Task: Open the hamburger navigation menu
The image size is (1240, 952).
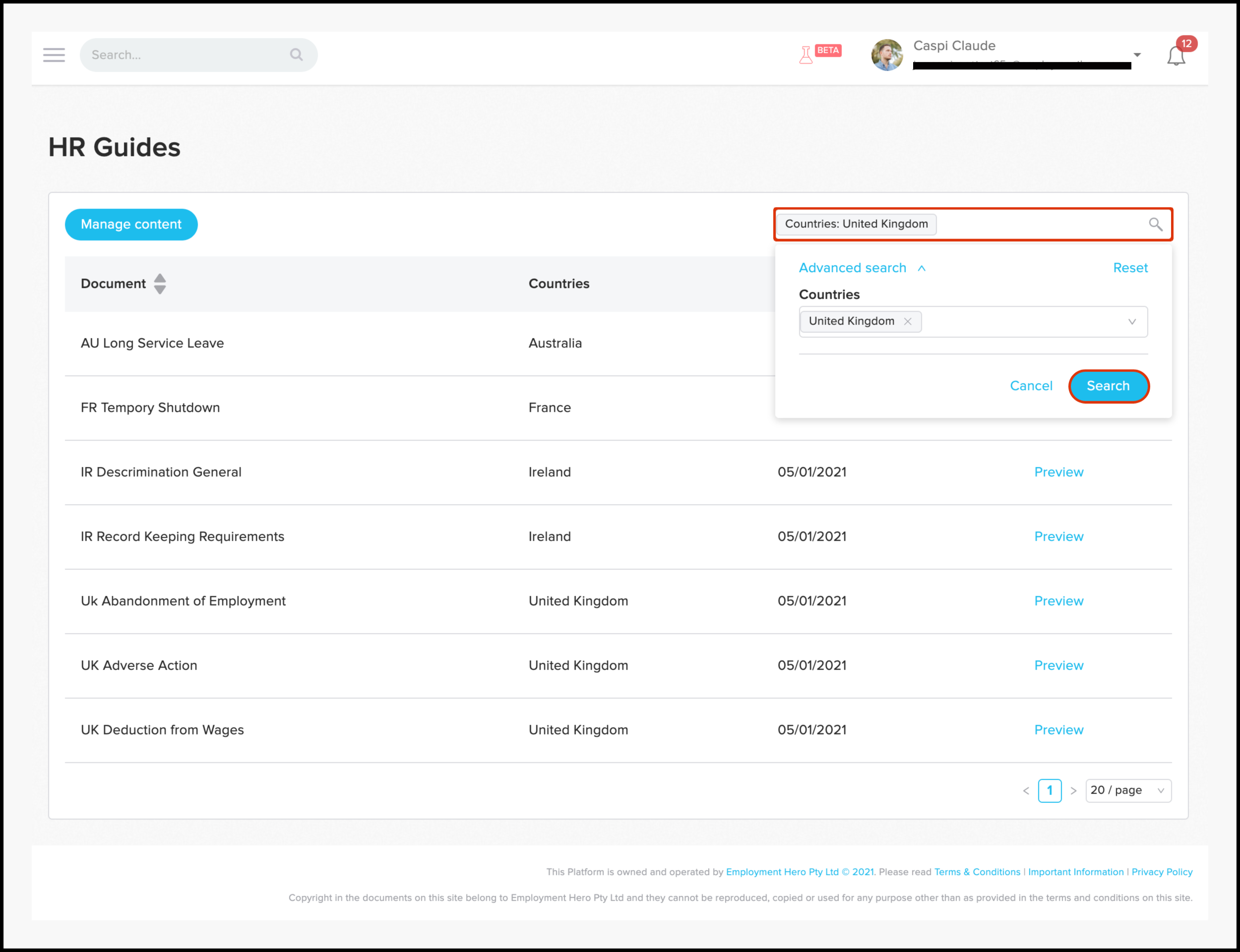Action: pyautogui.click(x=54, y=55)
